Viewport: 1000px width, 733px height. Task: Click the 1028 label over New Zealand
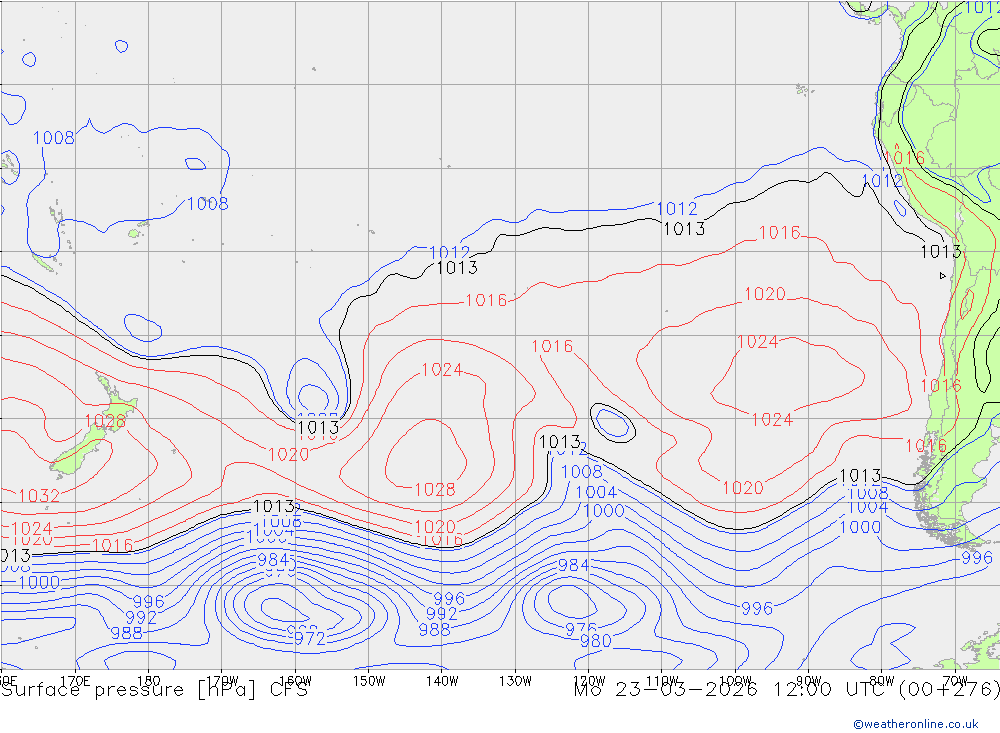(105, 421)
